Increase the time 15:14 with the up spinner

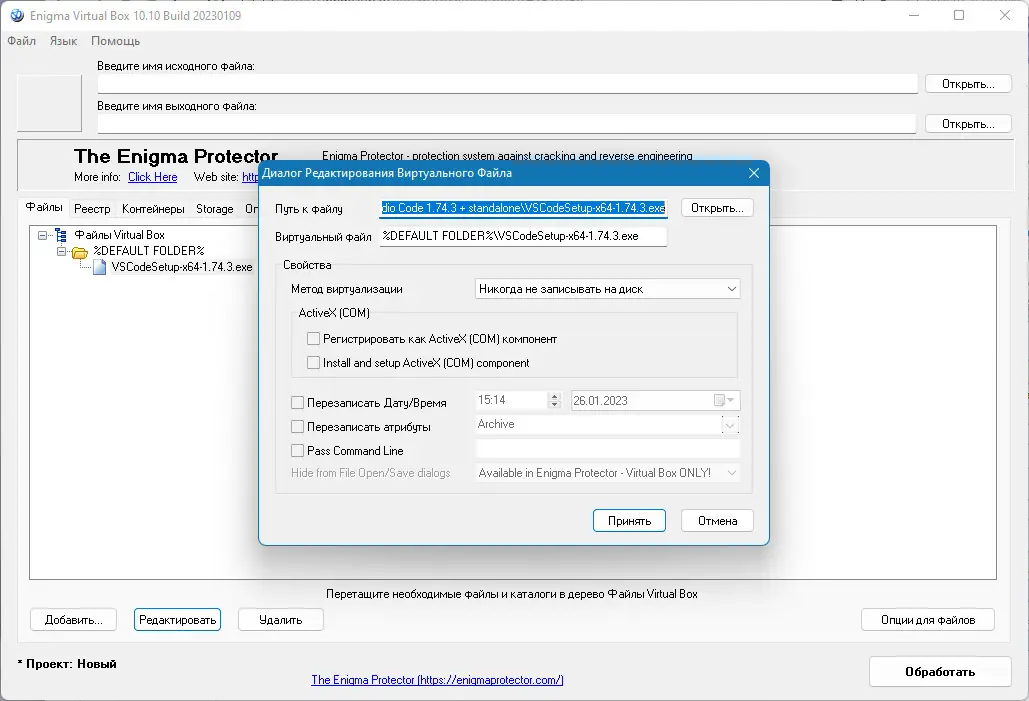tap(555, 396)
